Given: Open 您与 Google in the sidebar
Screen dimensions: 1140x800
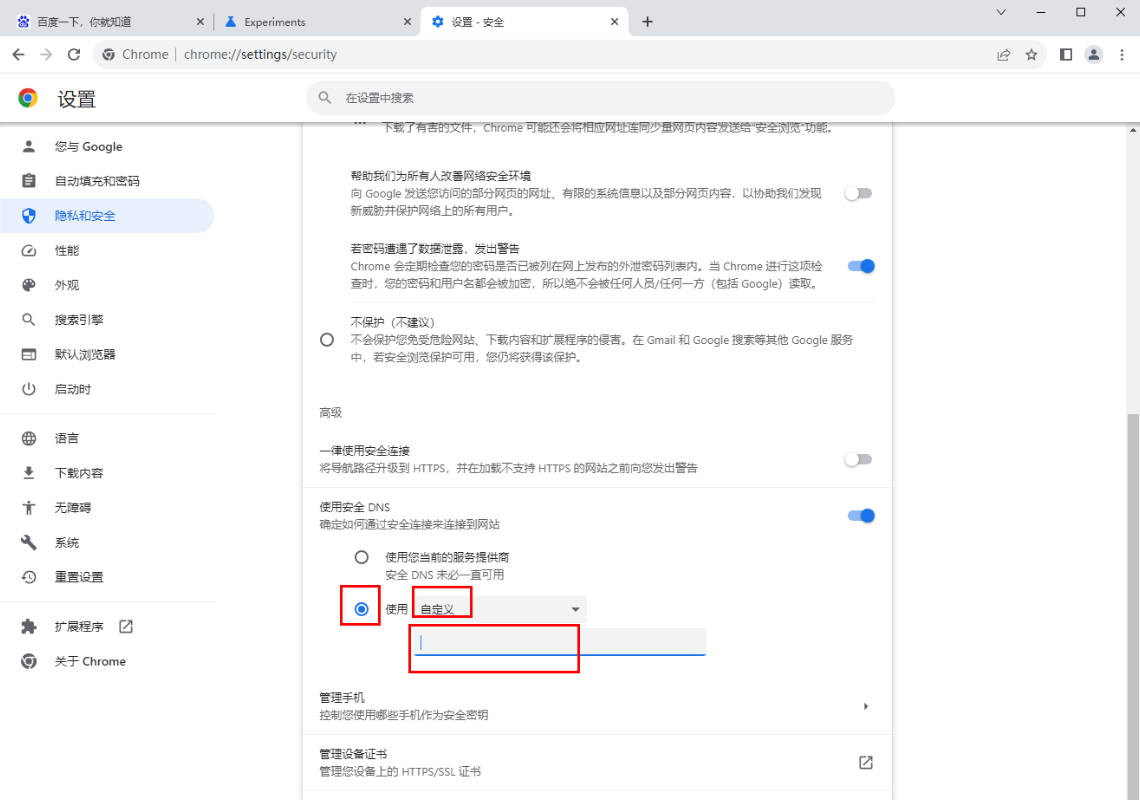Looking at the screenshot, I should (x=108, y=146).
